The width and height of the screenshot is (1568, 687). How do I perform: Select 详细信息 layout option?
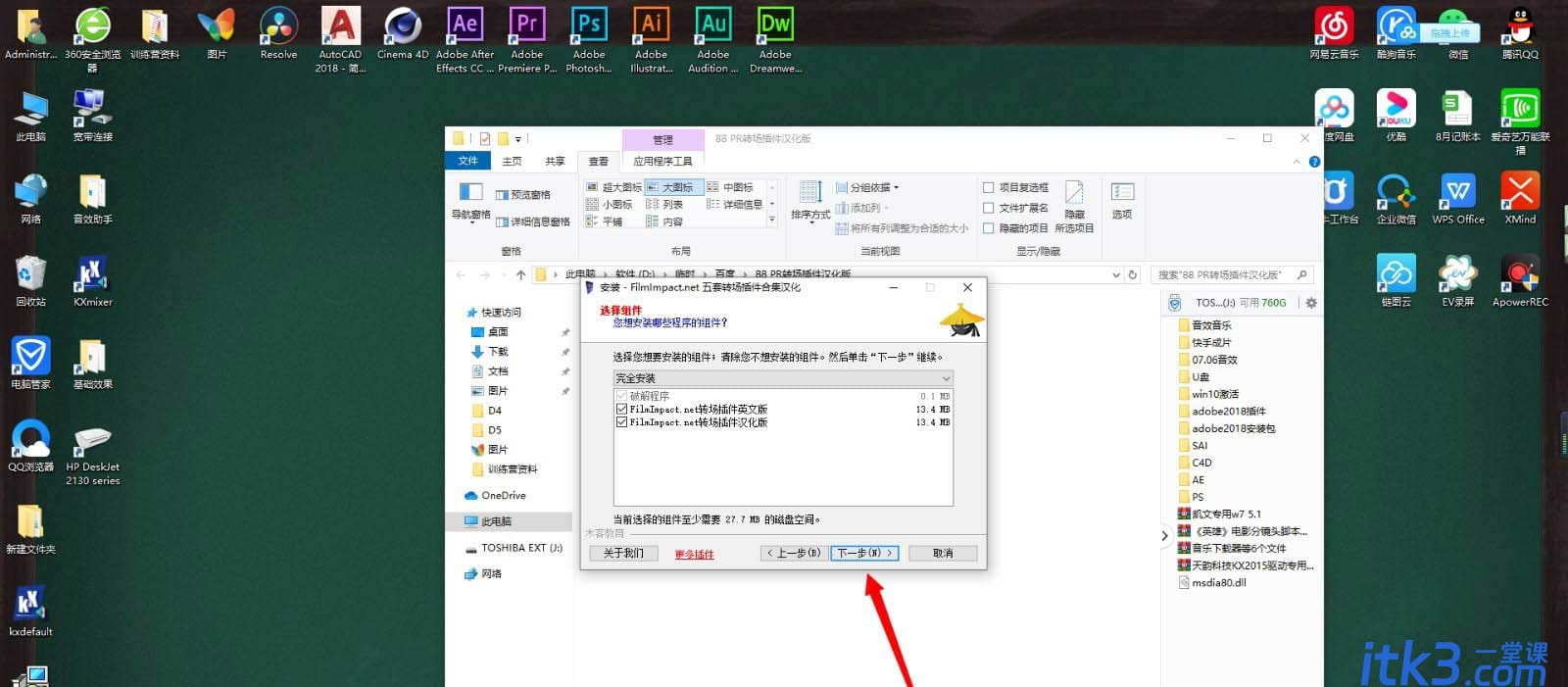tap(735, 204)
